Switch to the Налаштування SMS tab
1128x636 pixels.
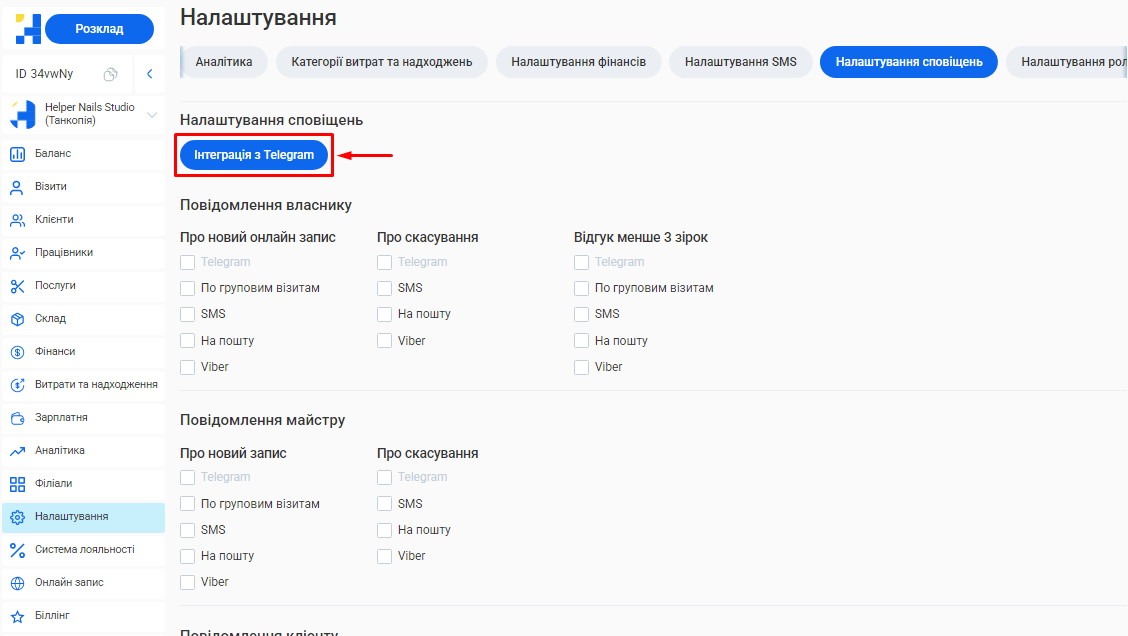pos(740,62)
